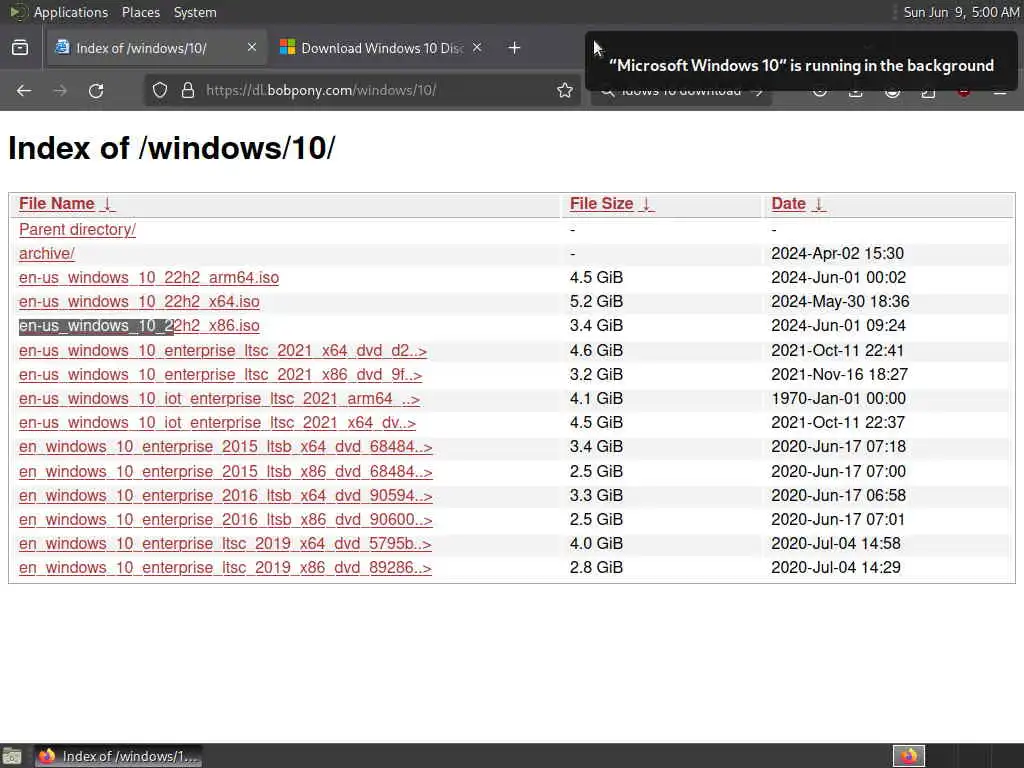This screenshot has height=768, width=1024.
Task: Open the System menu
Action: [195, 12]
